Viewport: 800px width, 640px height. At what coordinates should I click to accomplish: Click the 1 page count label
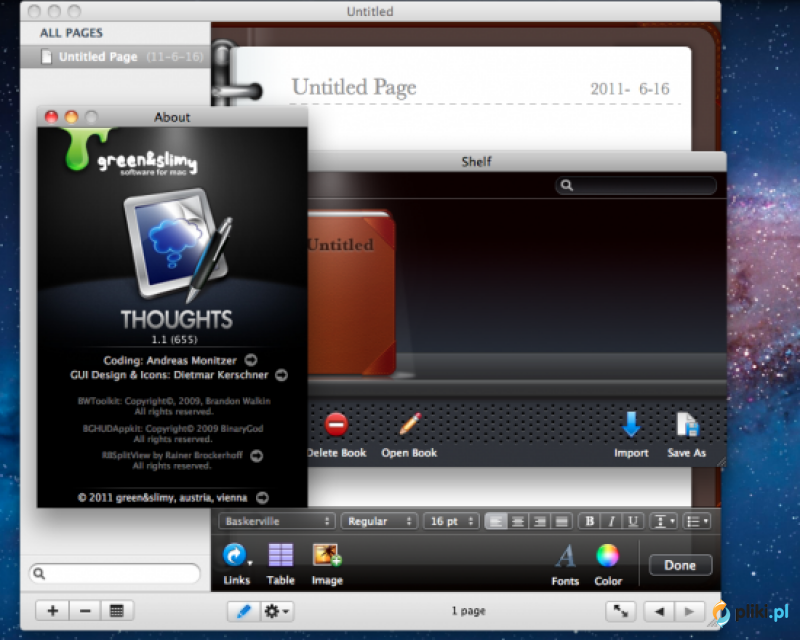(468, 610)
